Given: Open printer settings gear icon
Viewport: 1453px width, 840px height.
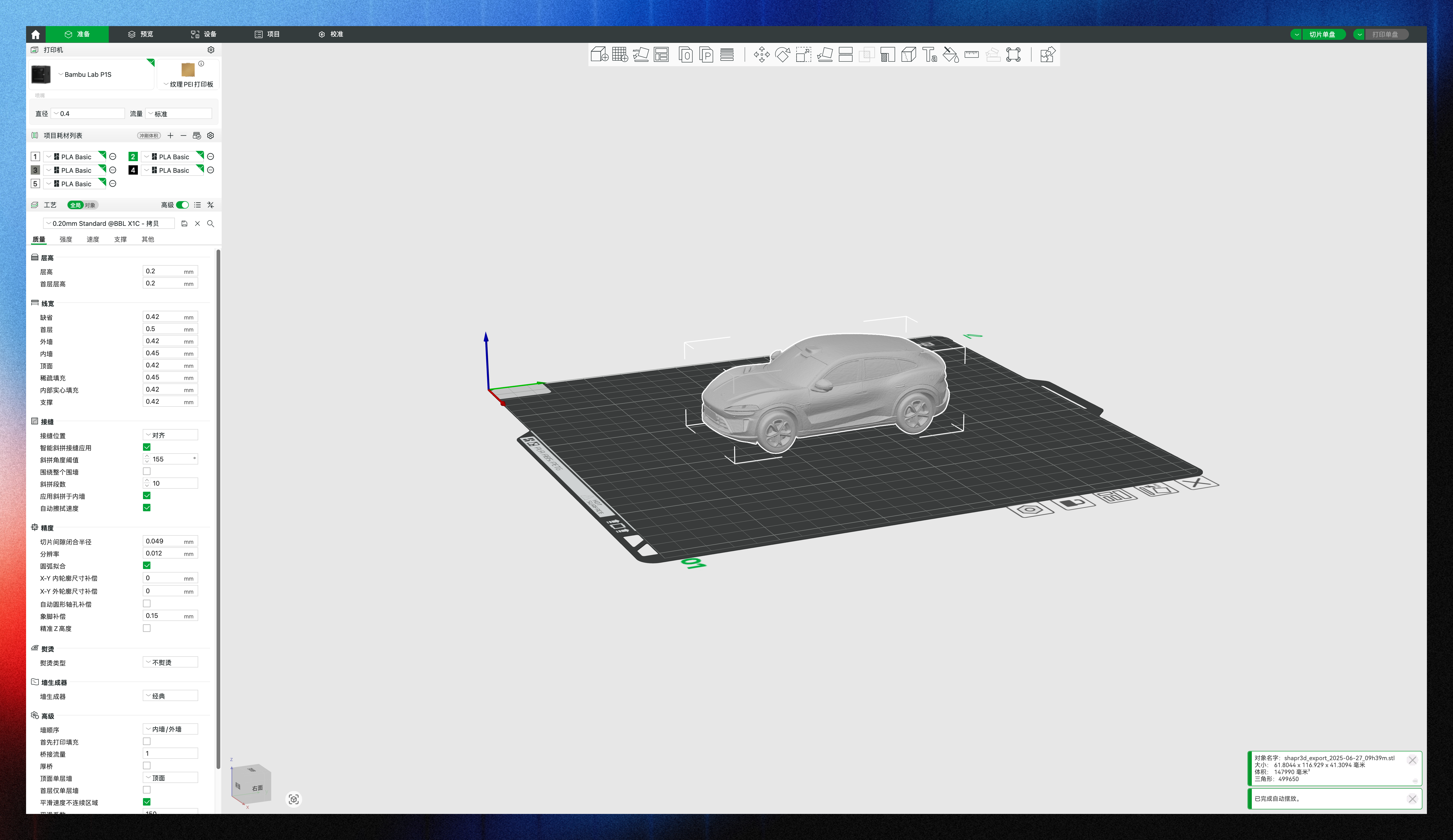Looking at the screenshot, I should point(210,50).
